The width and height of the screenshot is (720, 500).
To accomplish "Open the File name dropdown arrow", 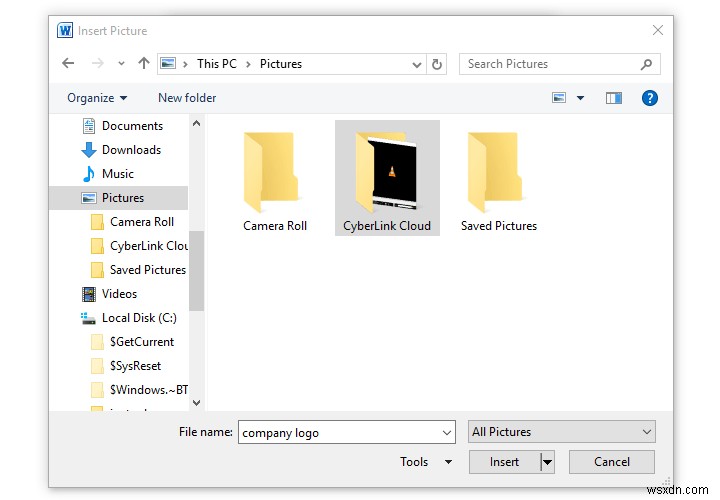I will click(446, 433).
